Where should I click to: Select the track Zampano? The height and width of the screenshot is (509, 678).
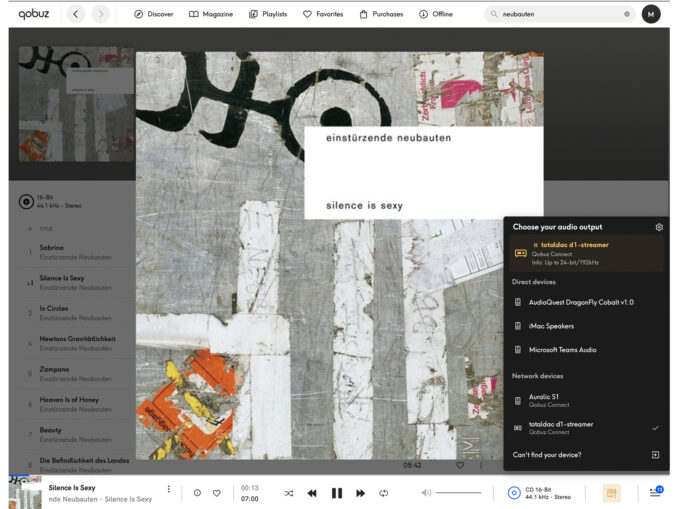54,369
